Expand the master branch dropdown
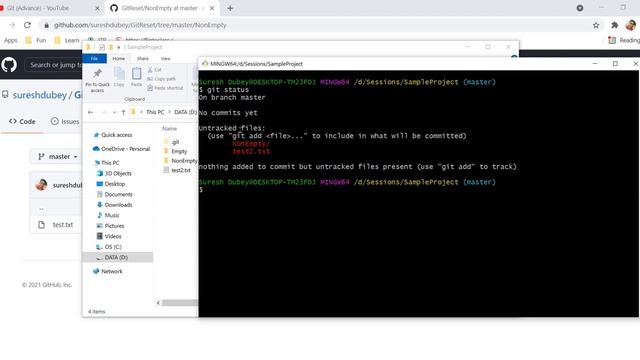This screenshot has width=640, height=360. click(57, 157)
